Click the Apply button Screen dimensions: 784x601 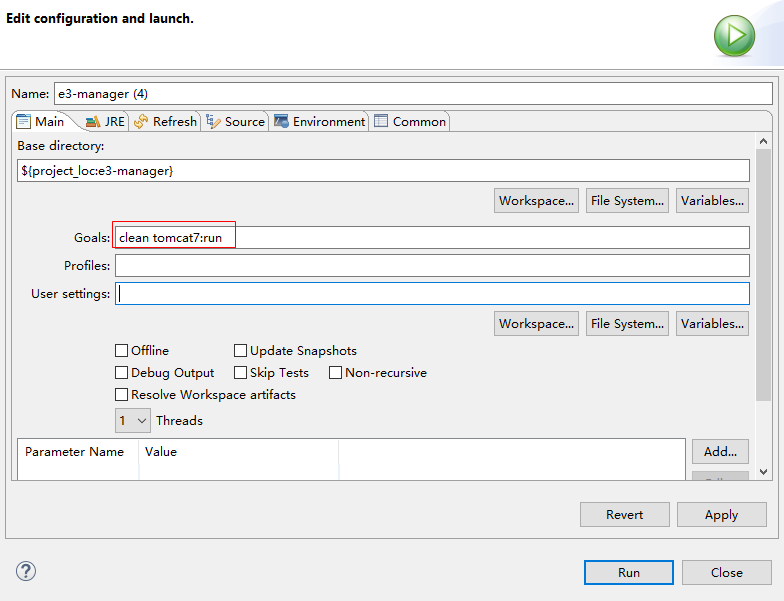tap(722, 514)
